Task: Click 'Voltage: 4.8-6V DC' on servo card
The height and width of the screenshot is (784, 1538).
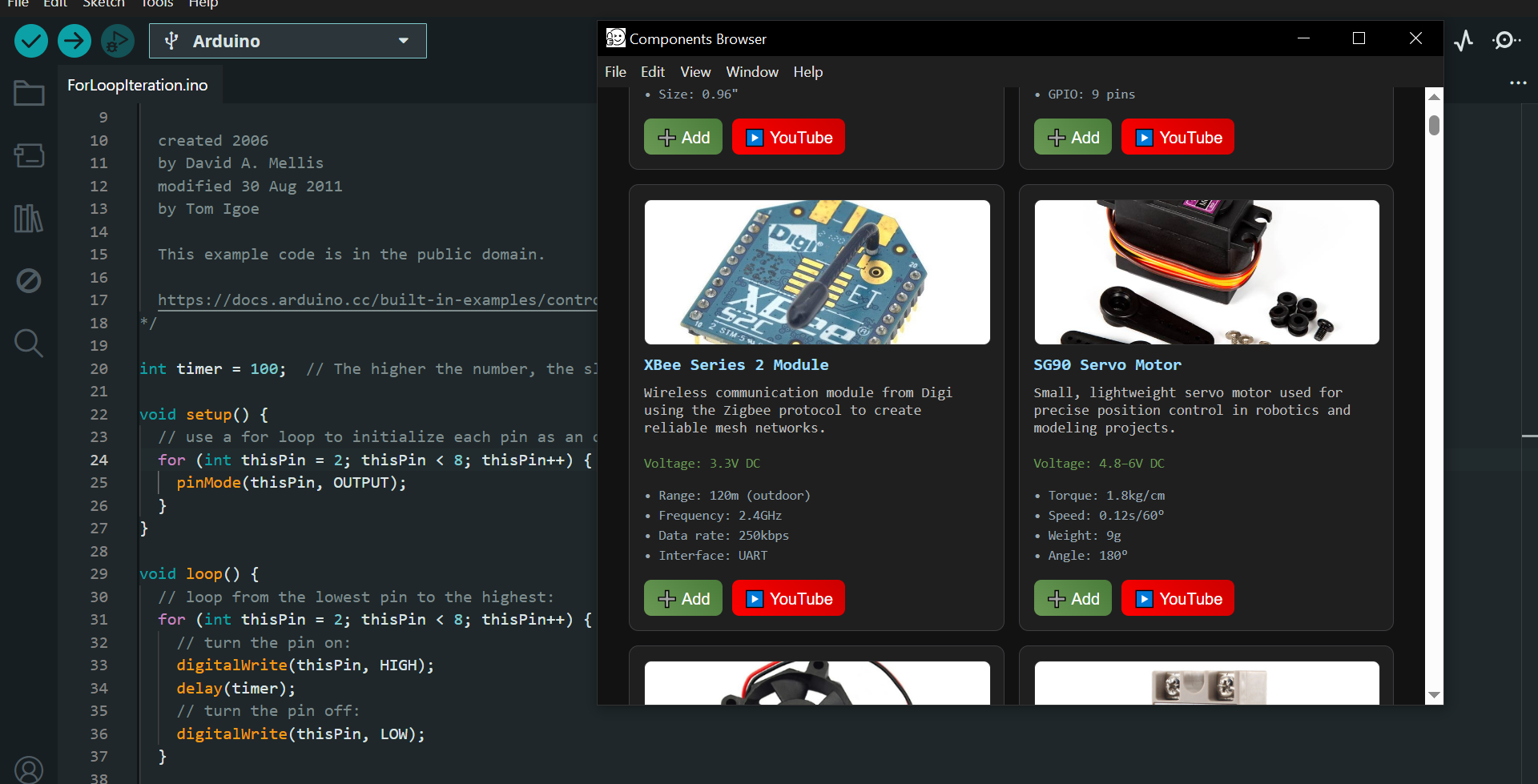Action: [x=1099, y=464]
